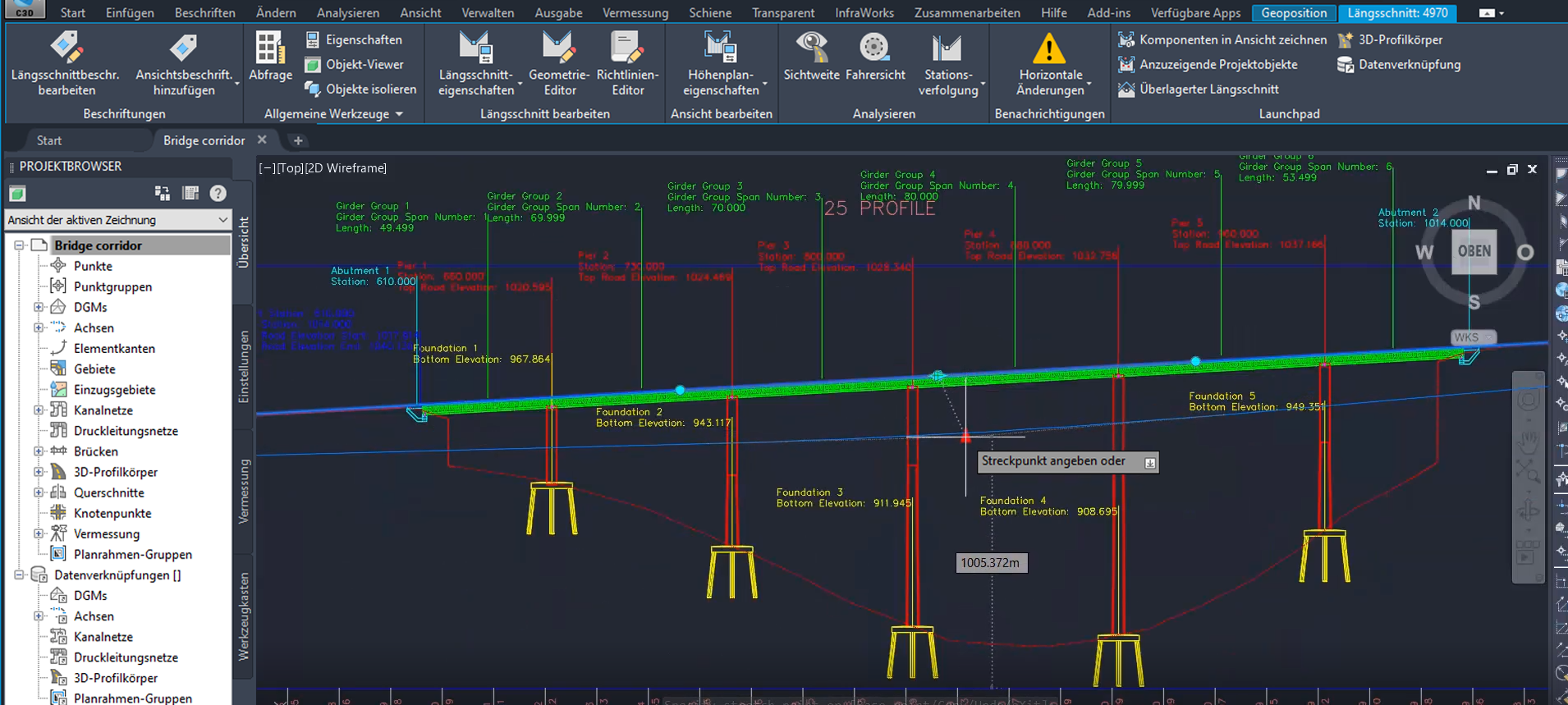Open Höhenplaneigenschaften
The image size is (1568, 705).
coord(721,64)
